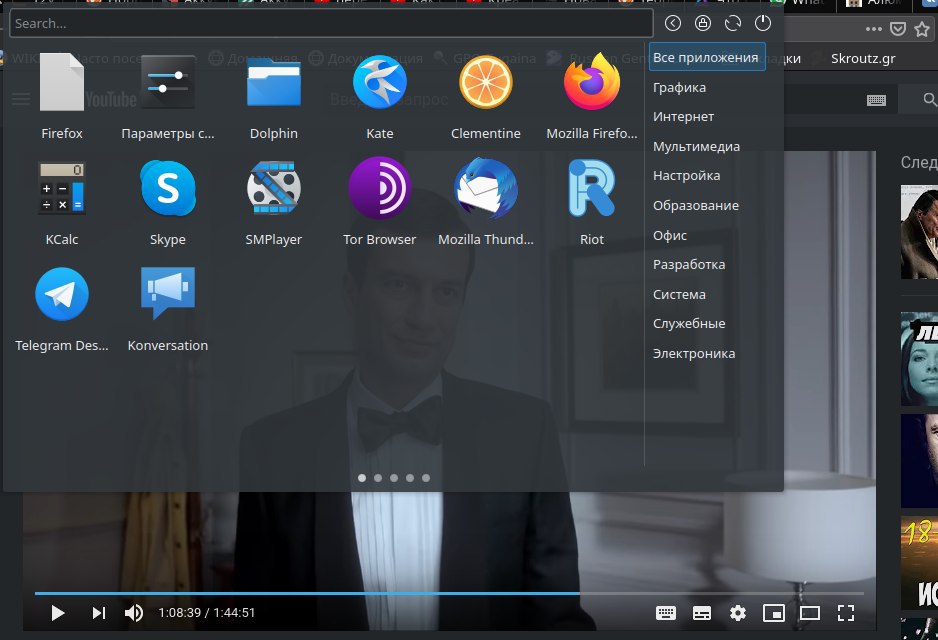Click the video progress bar
Image resolution: width=938 pixels, height=640 pixels.
point(449,593)
